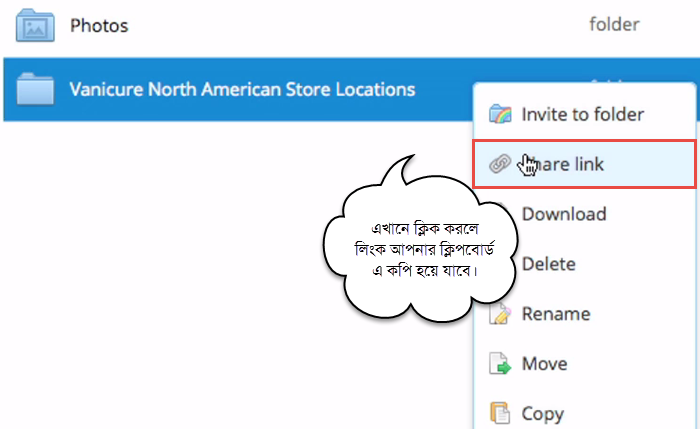Viewport: 700px width, 429px height.
Task: Select the Share link menu entry
Action: coord(585,164)
